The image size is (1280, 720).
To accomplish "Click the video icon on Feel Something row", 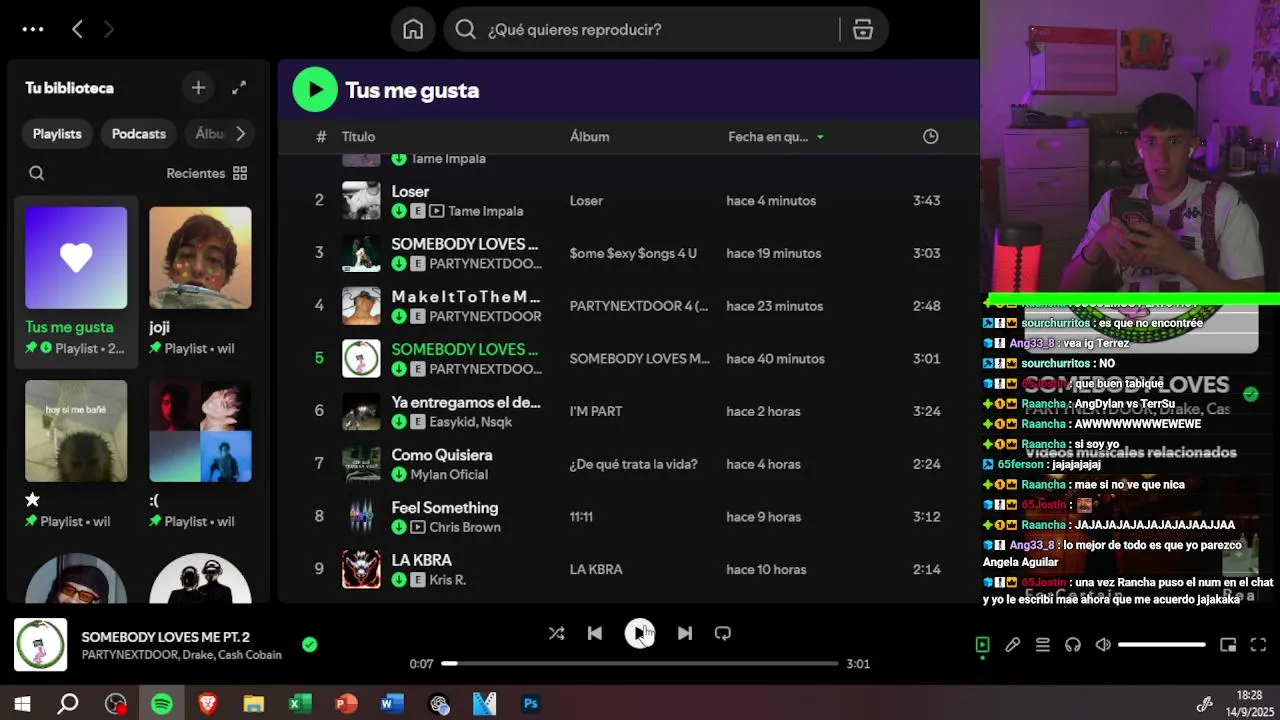I will point(418,527).
